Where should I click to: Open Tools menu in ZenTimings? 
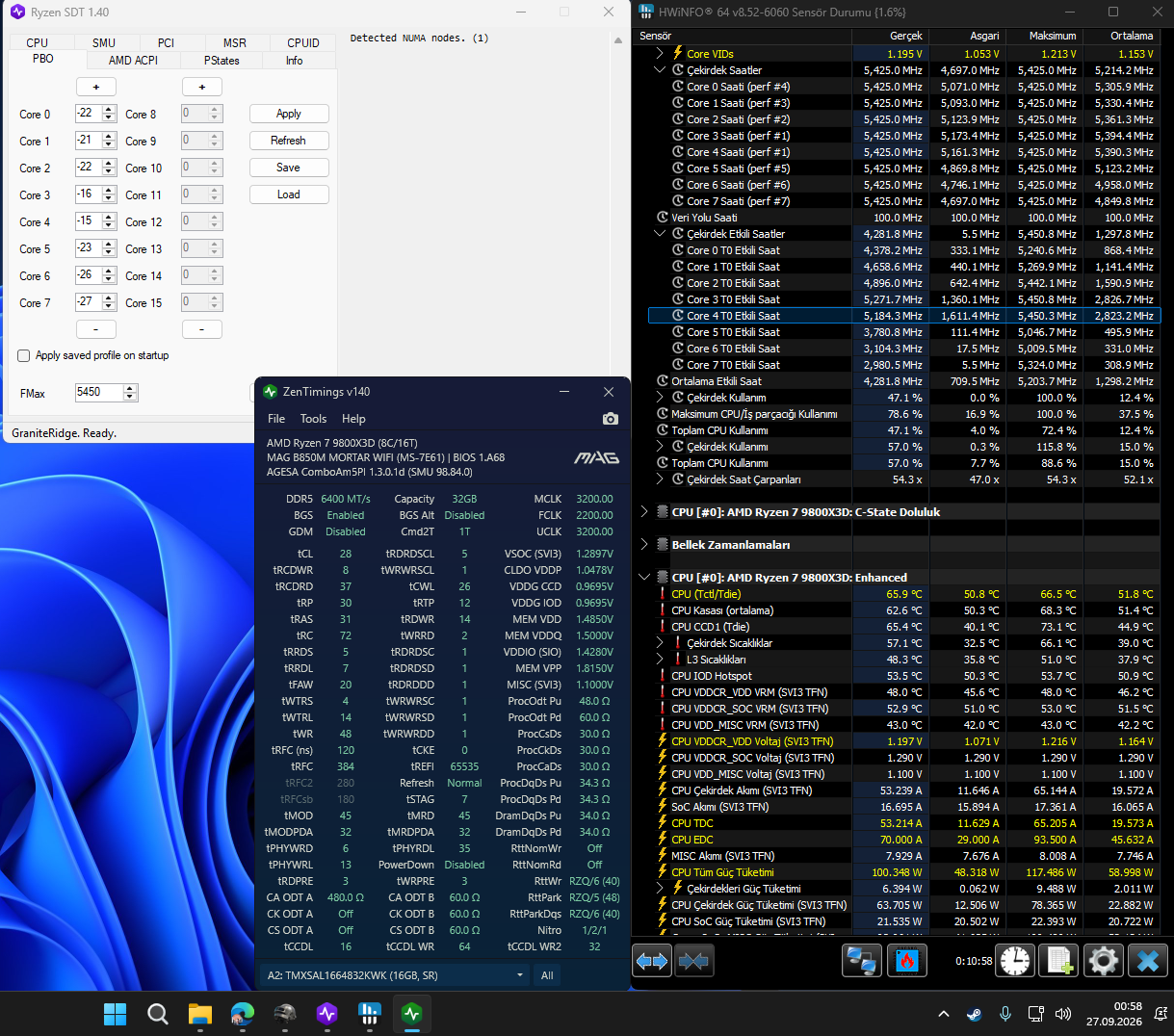coord(313,419)
